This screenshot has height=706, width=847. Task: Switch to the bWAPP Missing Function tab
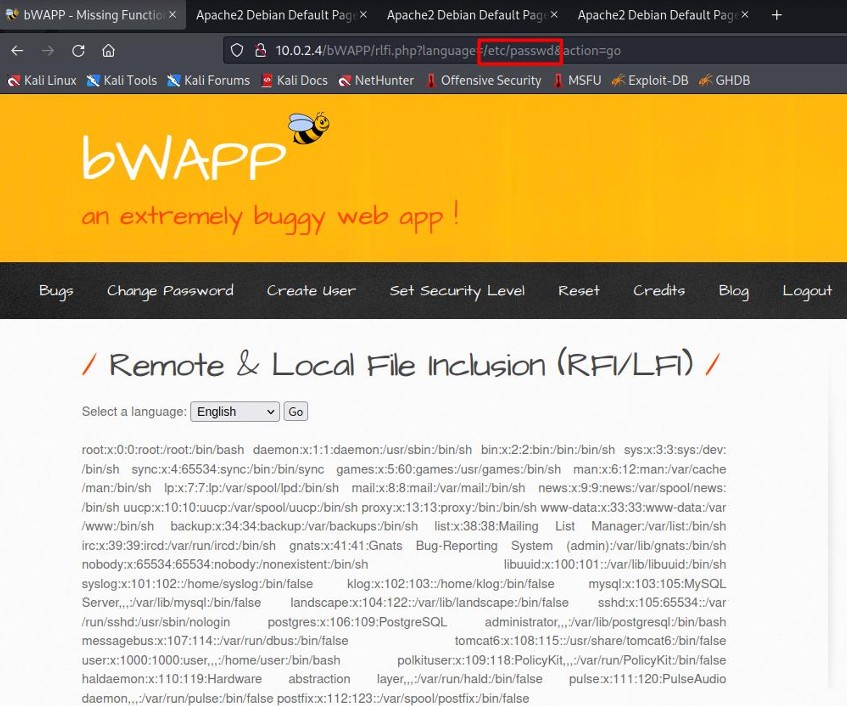pos(93,15)
